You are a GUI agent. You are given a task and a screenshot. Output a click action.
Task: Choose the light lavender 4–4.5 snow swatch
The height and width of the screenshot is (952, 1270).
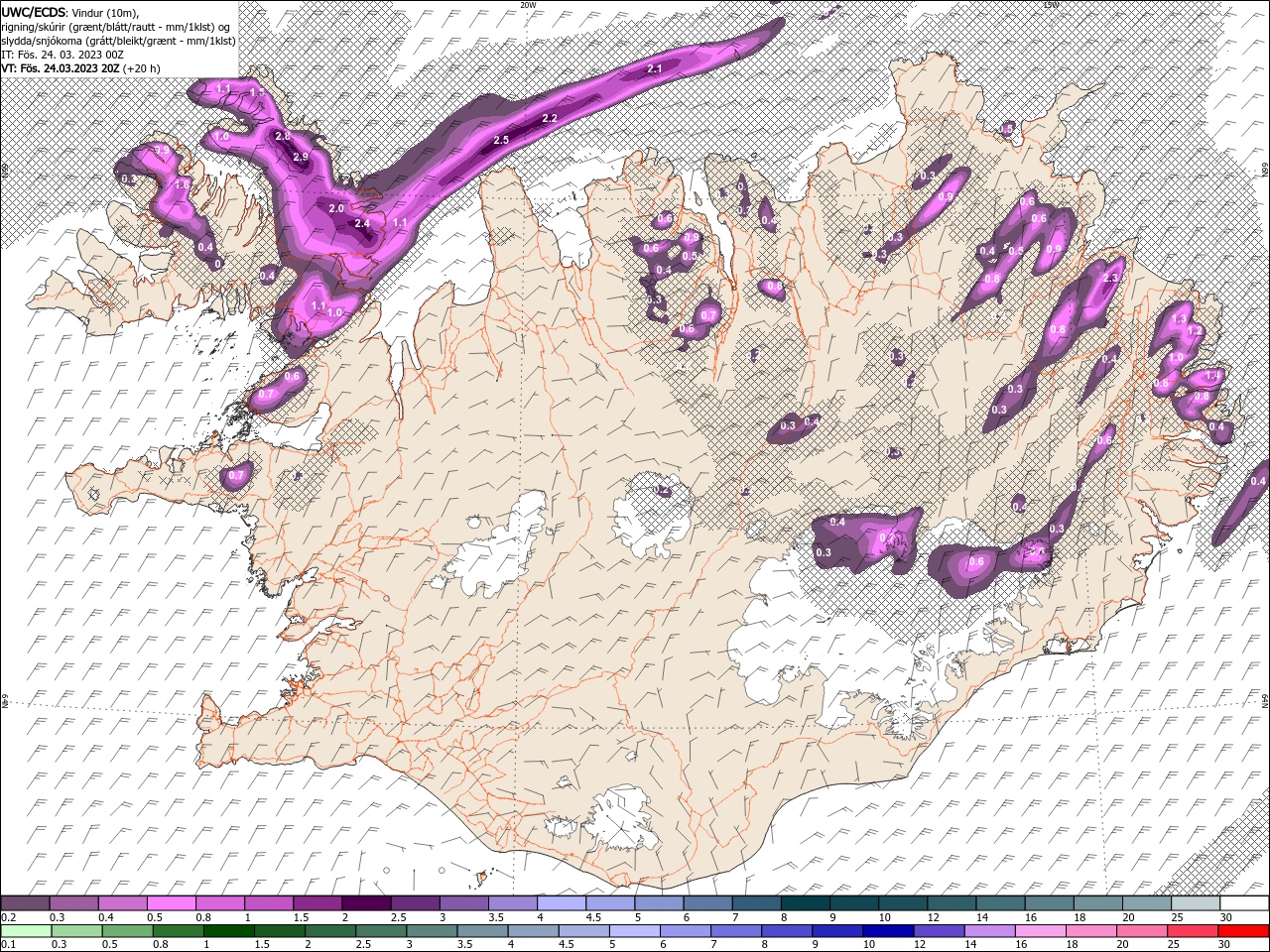[x=562, y=903]
